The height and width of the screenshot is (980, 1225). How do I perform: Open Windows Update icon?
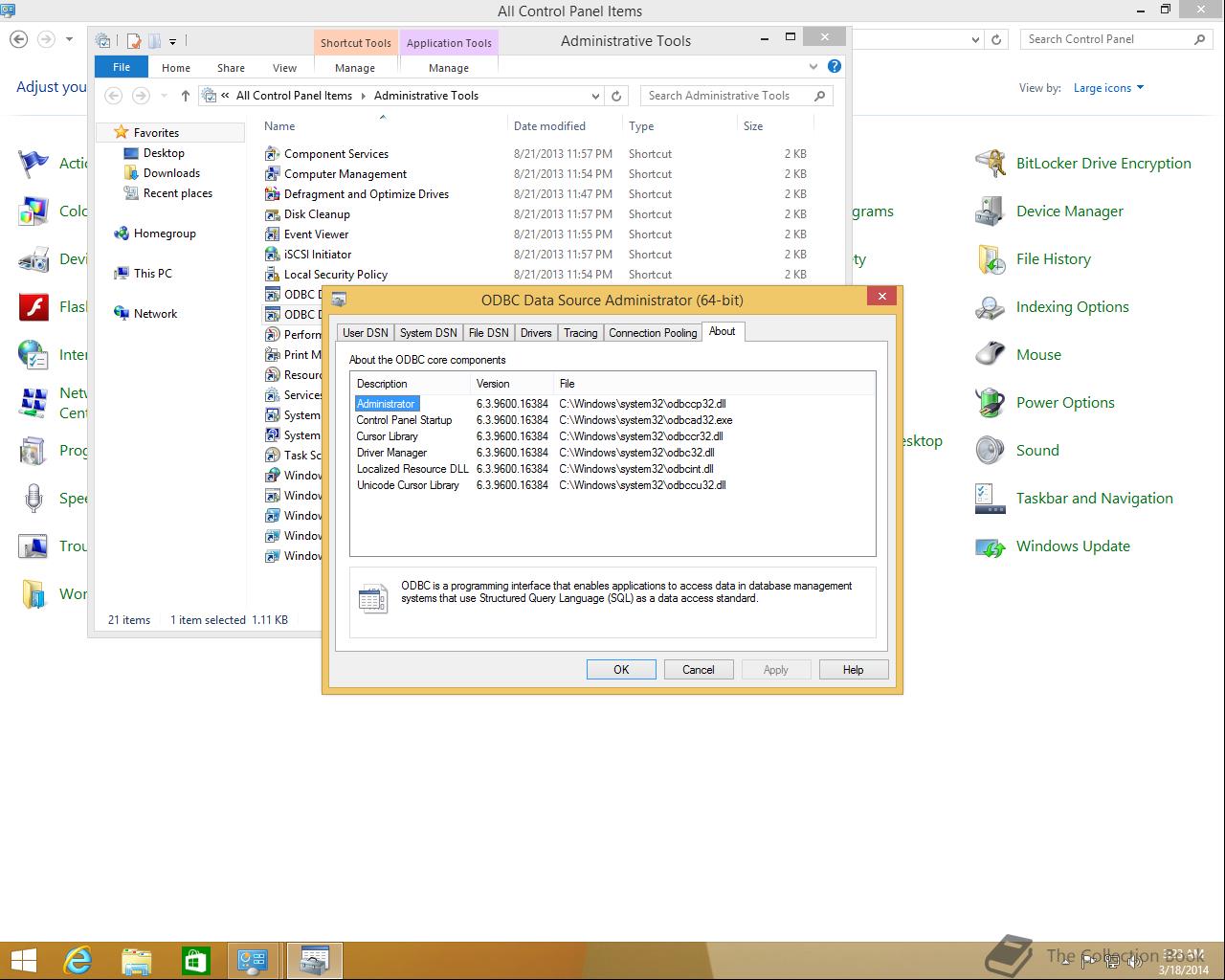[x=991, y=546]
